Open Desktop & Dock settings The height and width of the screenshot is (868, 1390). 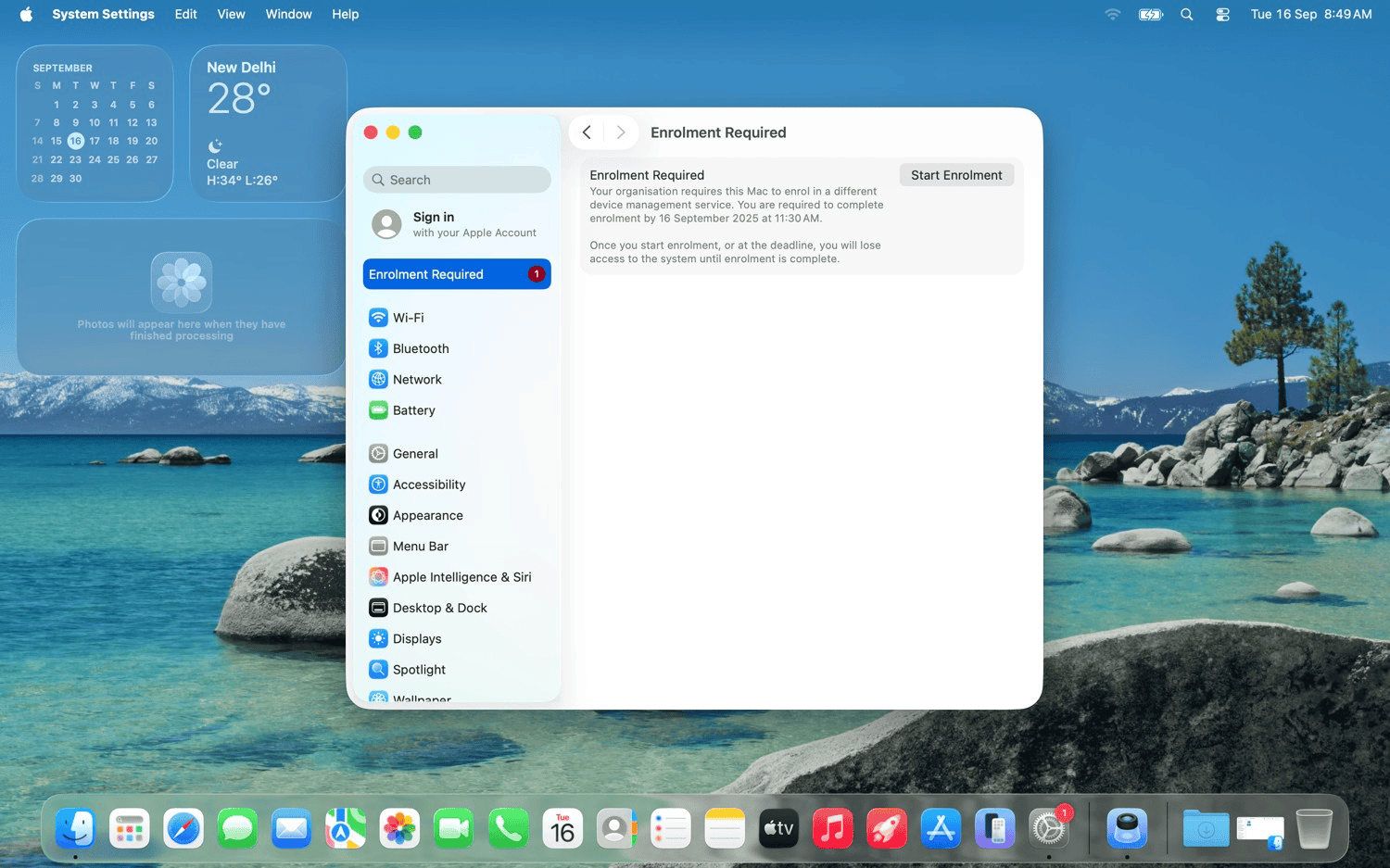coord(439,608)
